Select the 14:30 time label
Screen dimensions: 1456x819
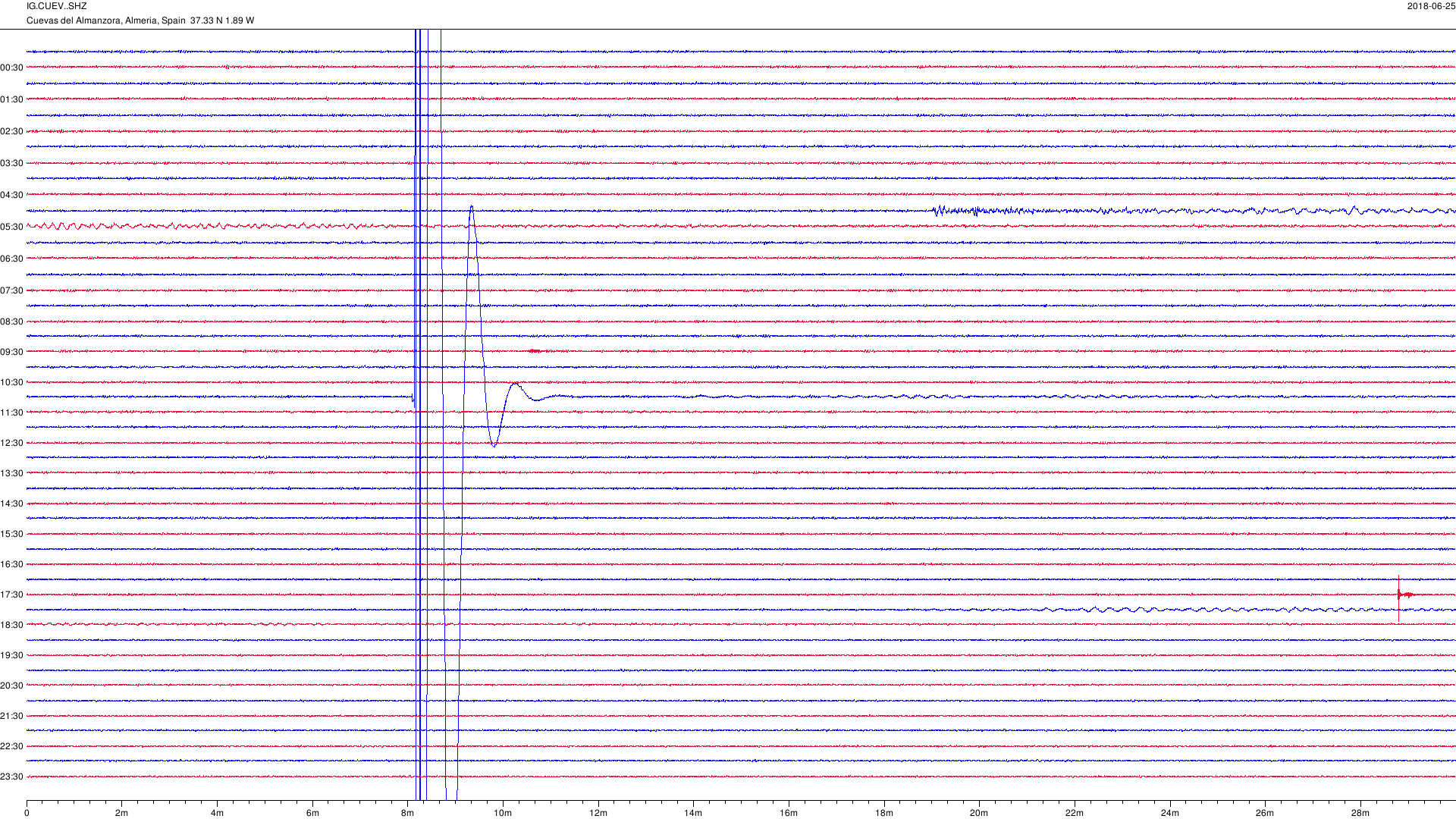pyautogui.click(x=11, y=504)
